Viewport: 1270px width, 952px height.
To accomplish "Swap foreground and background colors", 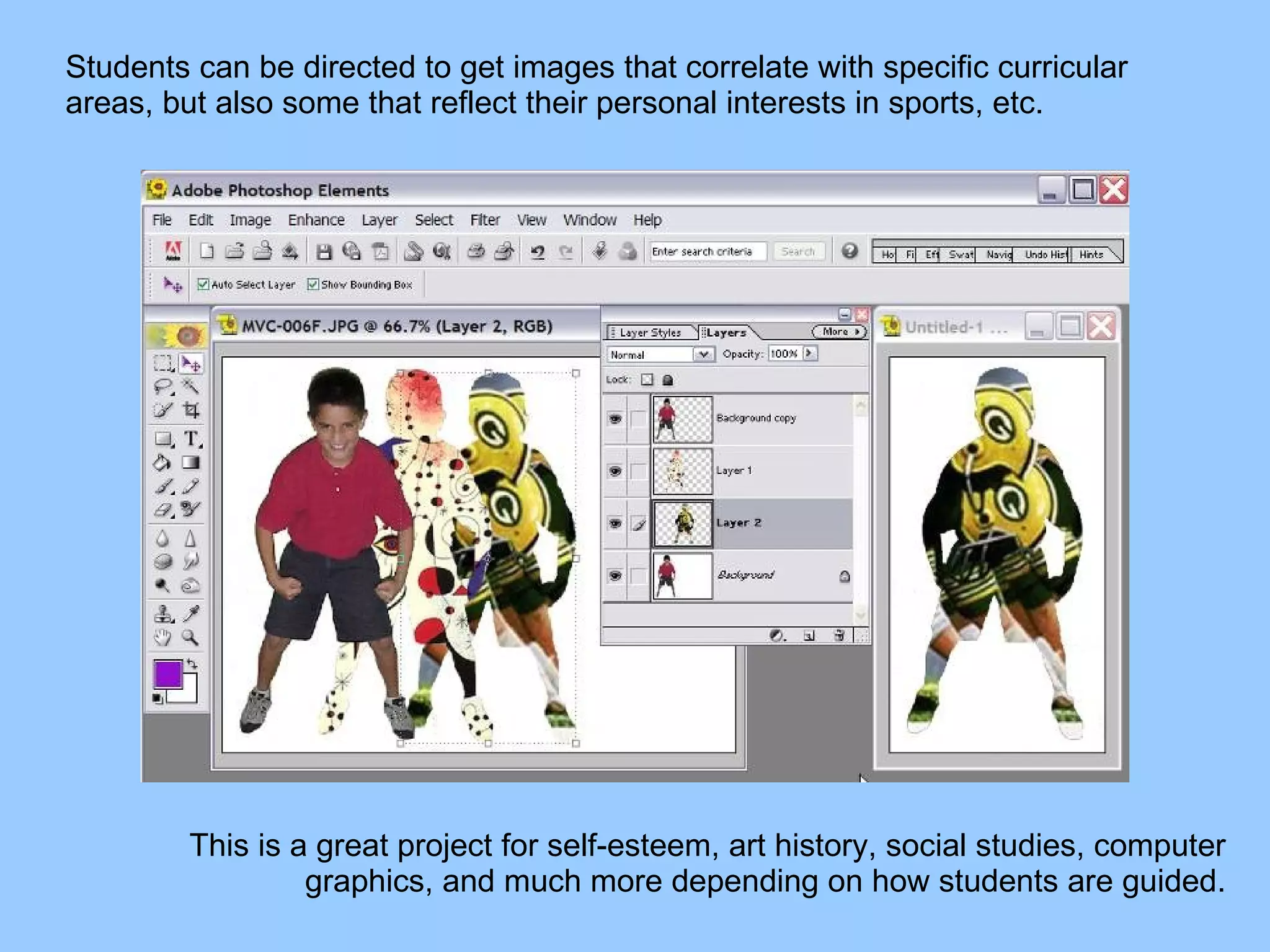I will [x=193, y=664].
